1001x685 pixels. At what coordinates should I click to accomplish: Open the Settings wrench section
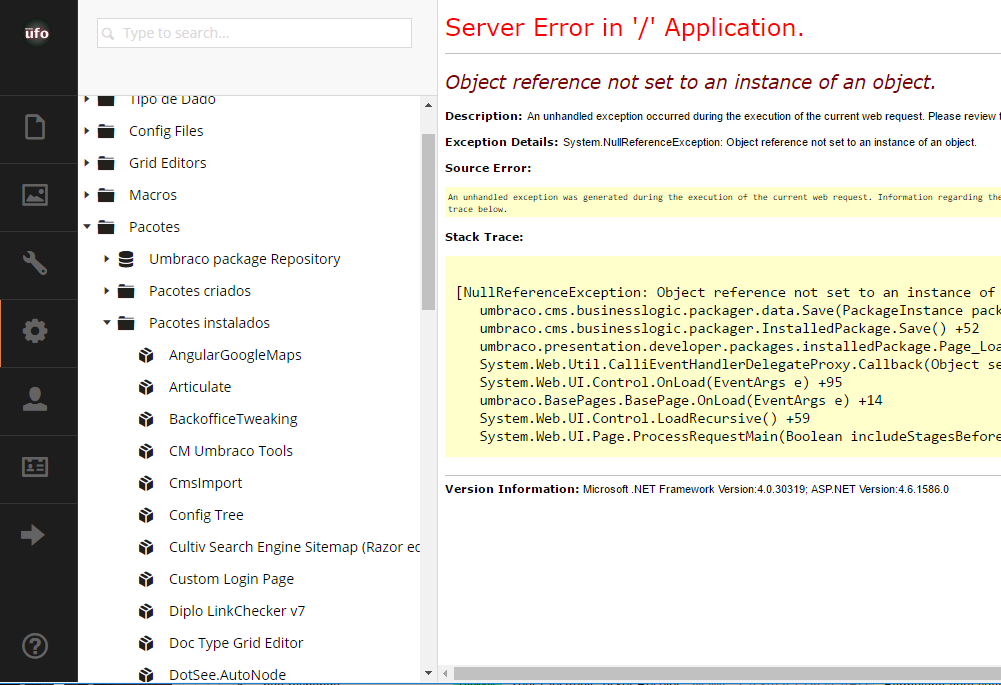[x=35, y=262]
